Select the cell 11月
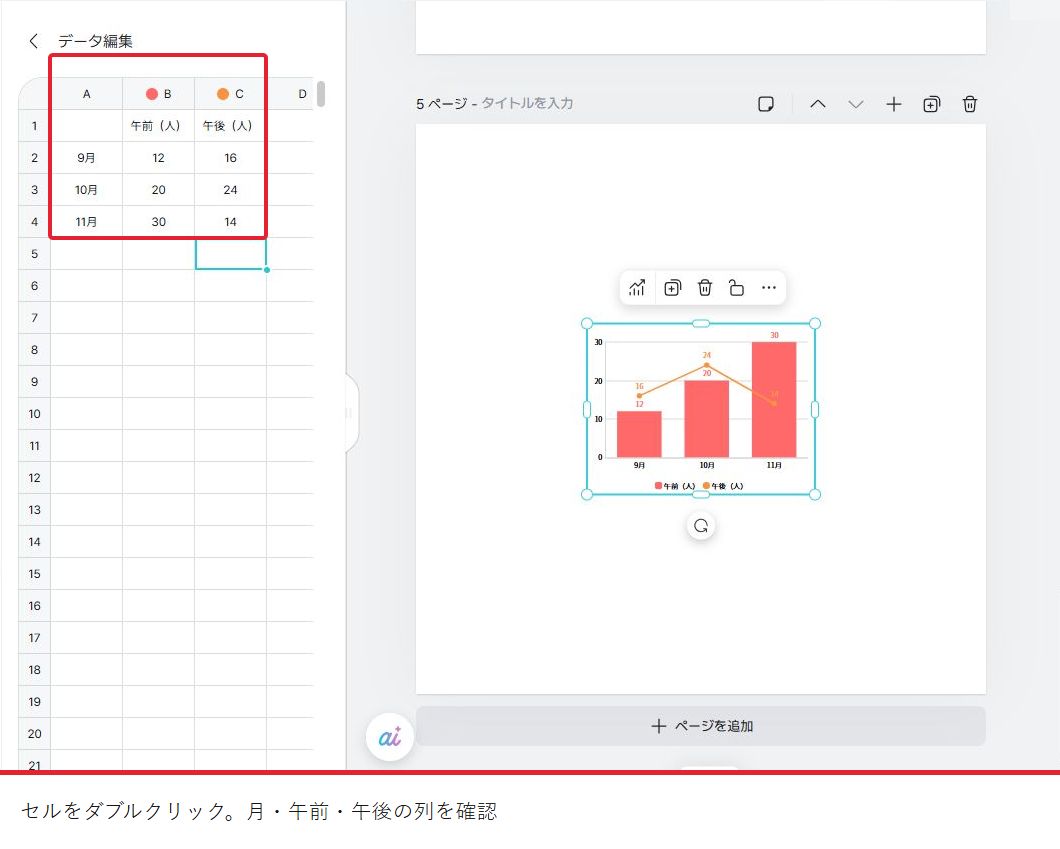Screen dimensions: 1060x849 point(87,222)
